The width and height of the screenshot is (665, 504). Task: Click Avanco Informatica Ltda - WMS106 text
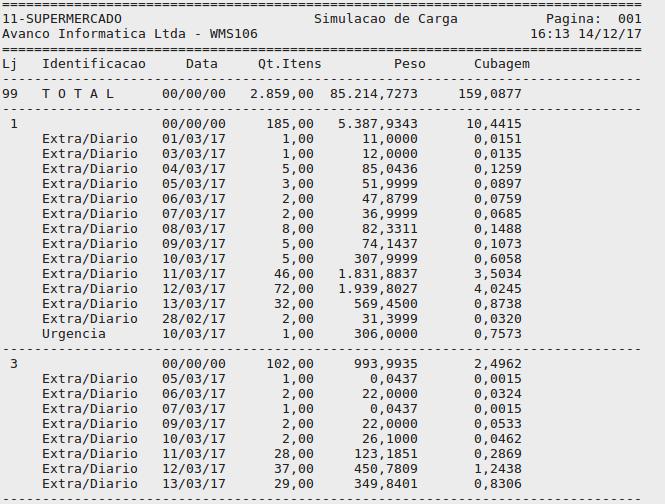[x=130, y=34]
